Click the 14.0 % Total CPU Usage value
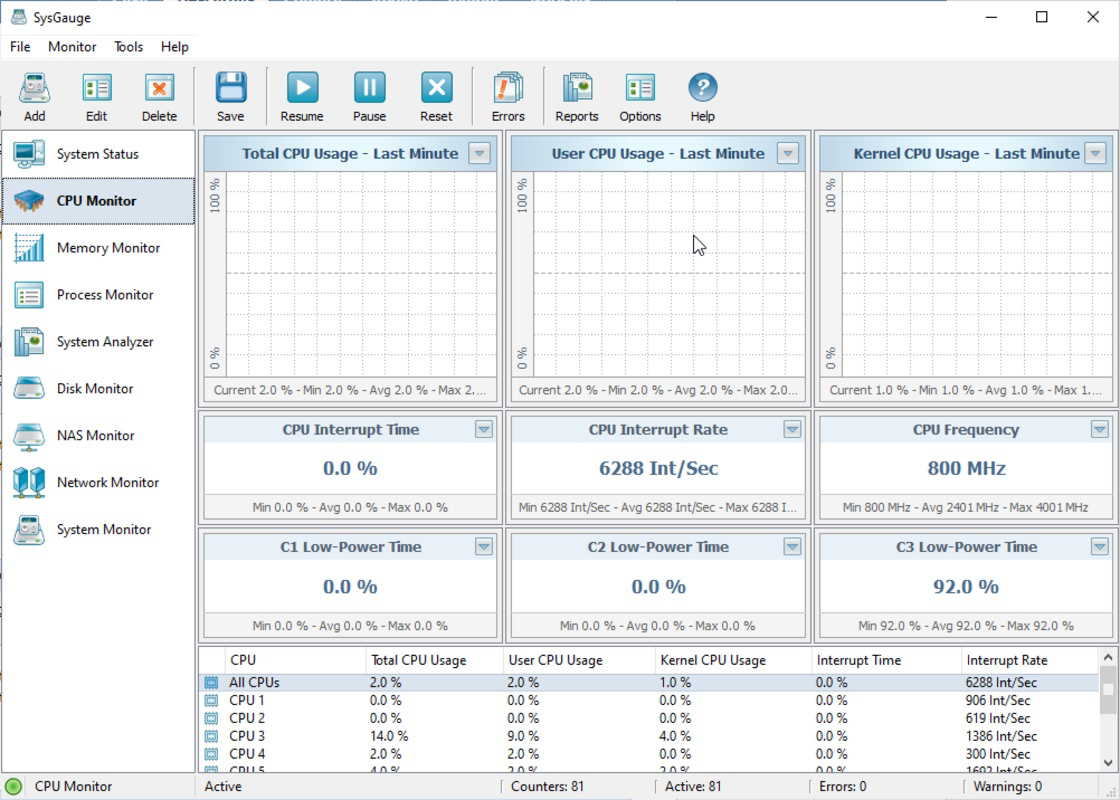The image size is (1120, 800). (x=389, y=736)
